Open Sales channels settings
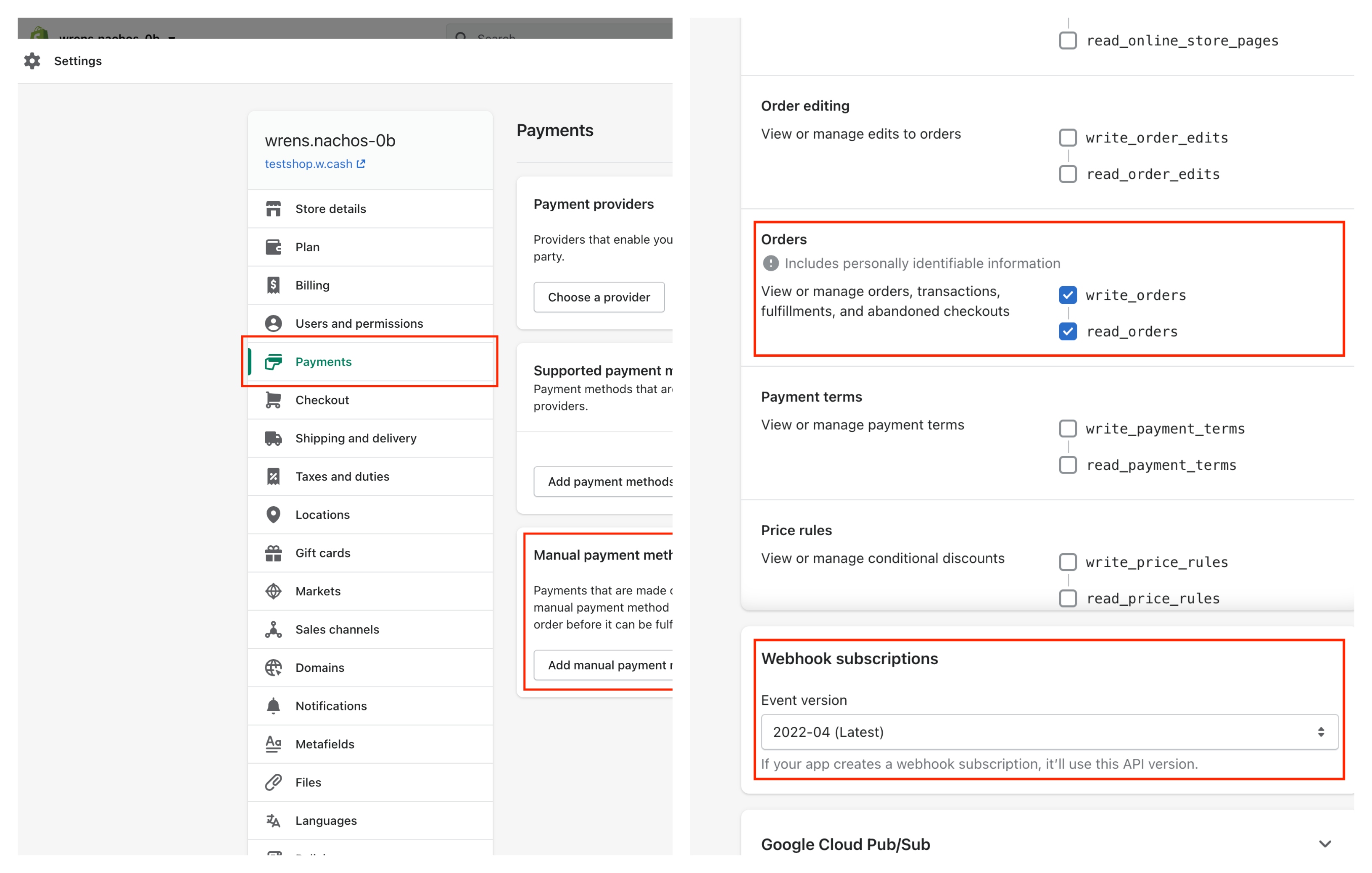Viewport: 1372px width, 873px height. coord(370,629)
